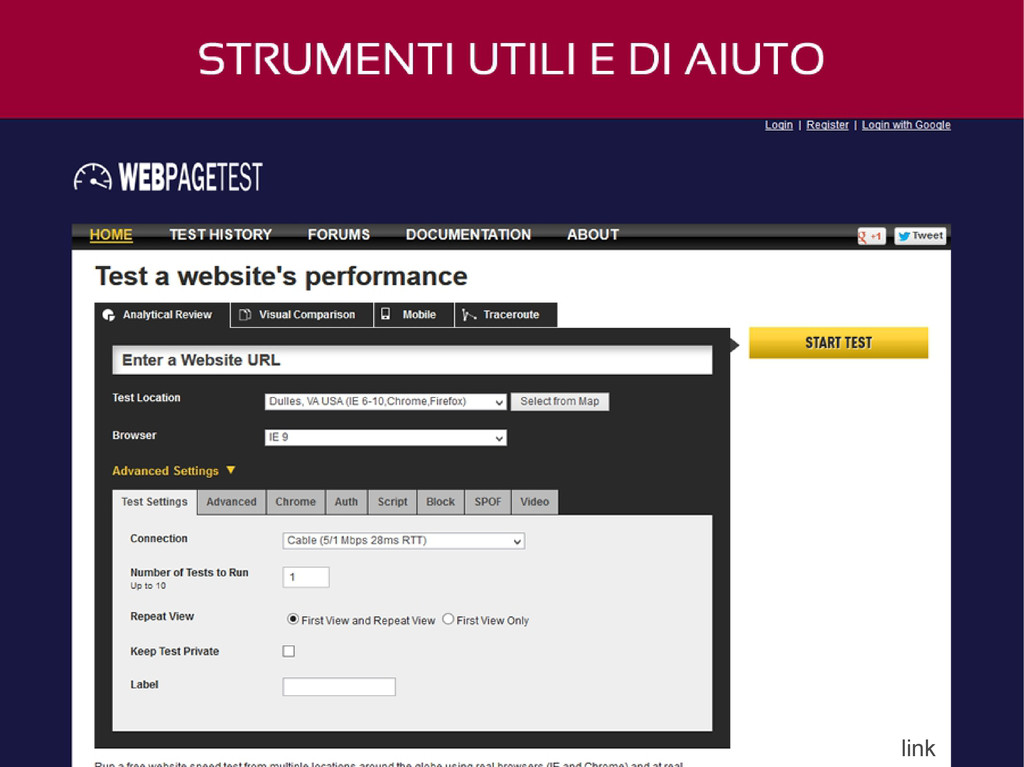The image size is (1024, 767).
Task: Open ABOUT navigation item
Action: point(593,235)
